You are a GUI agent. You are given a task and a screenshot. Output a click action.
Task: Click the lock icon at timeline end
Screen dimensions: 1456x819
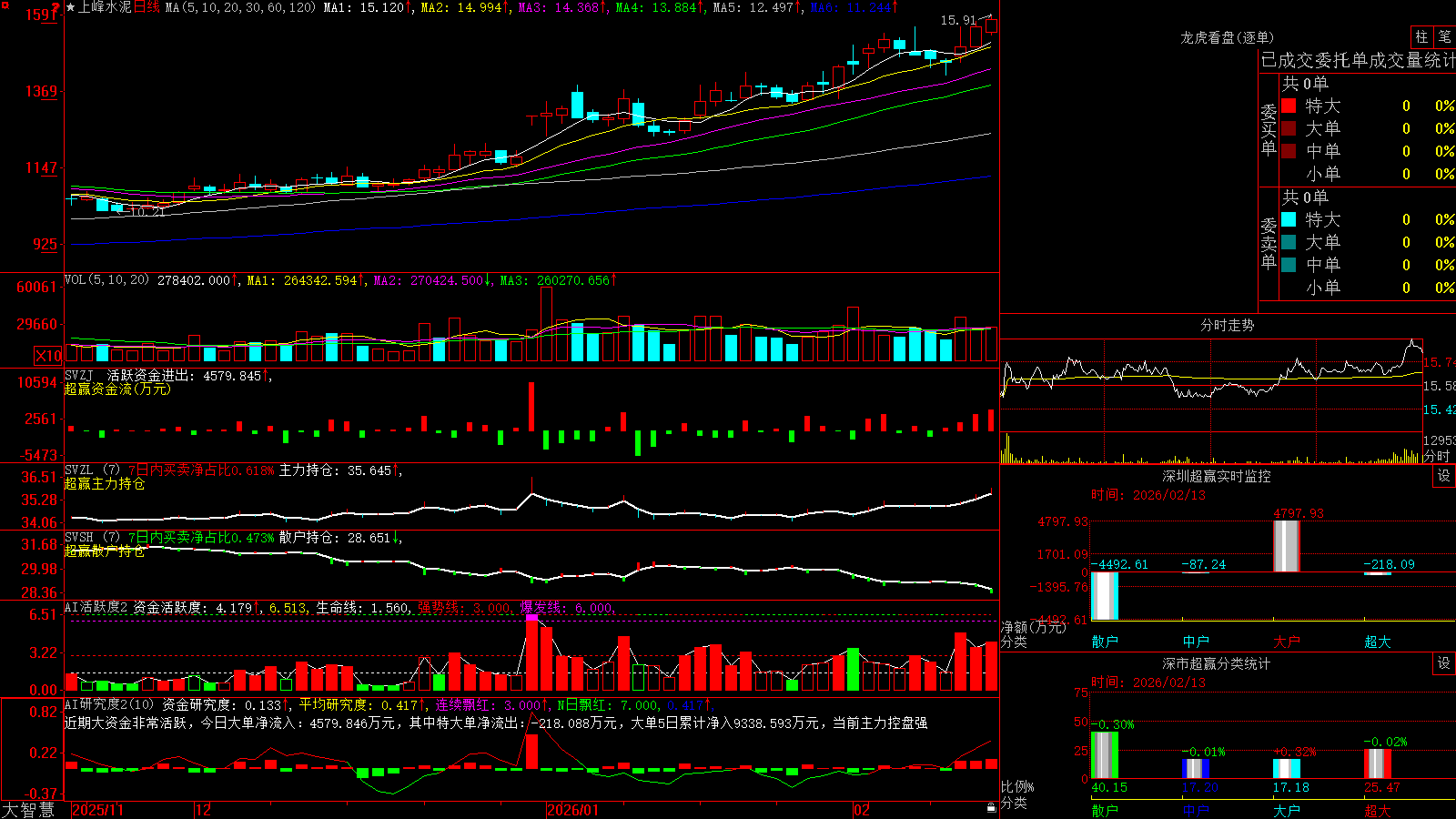coord(992,807)
